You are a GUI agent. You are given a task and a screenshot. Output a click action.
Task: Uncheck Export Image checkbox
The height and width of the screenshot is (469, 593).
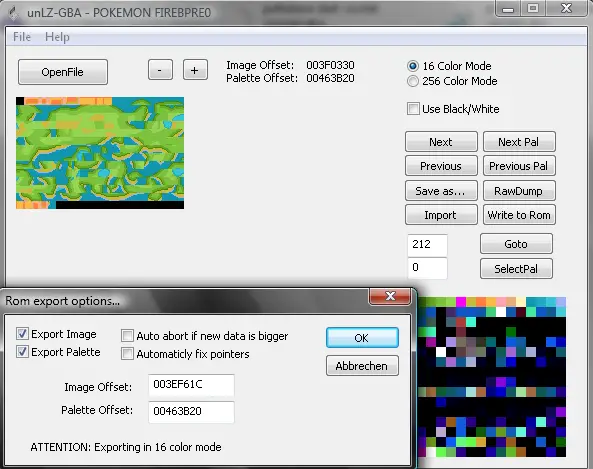click(22, 334)
